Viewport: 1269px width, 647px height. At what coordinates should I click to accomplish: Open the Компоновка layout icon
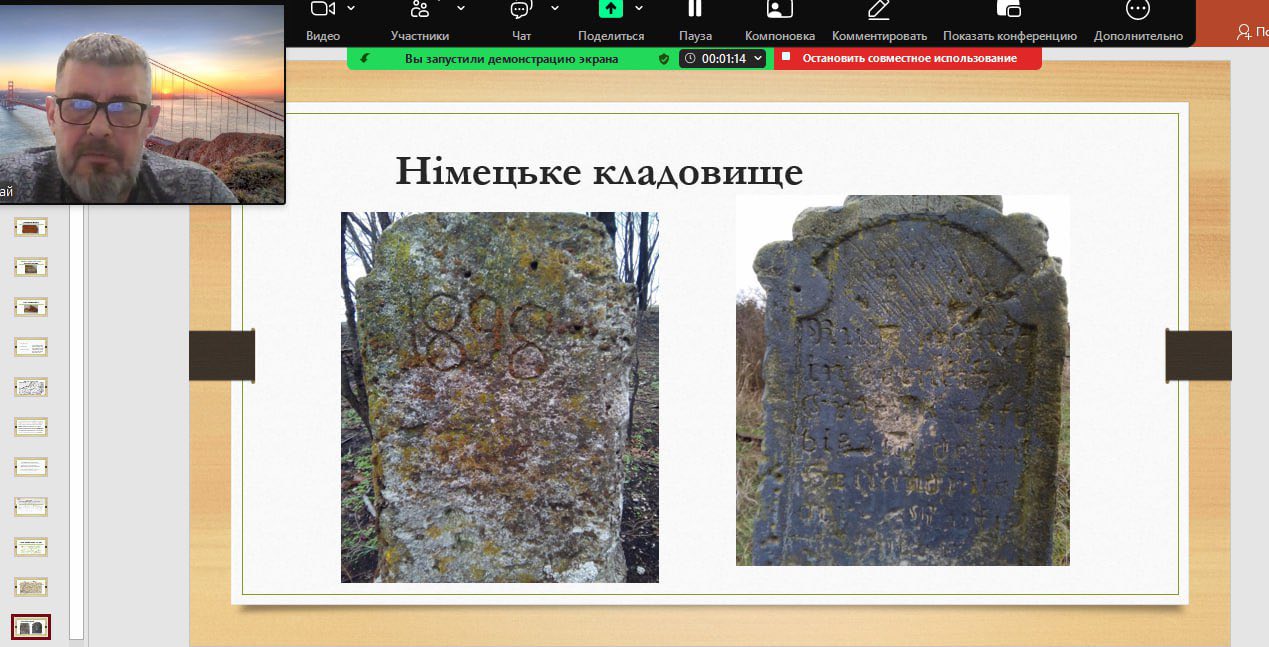coord(779,10)
